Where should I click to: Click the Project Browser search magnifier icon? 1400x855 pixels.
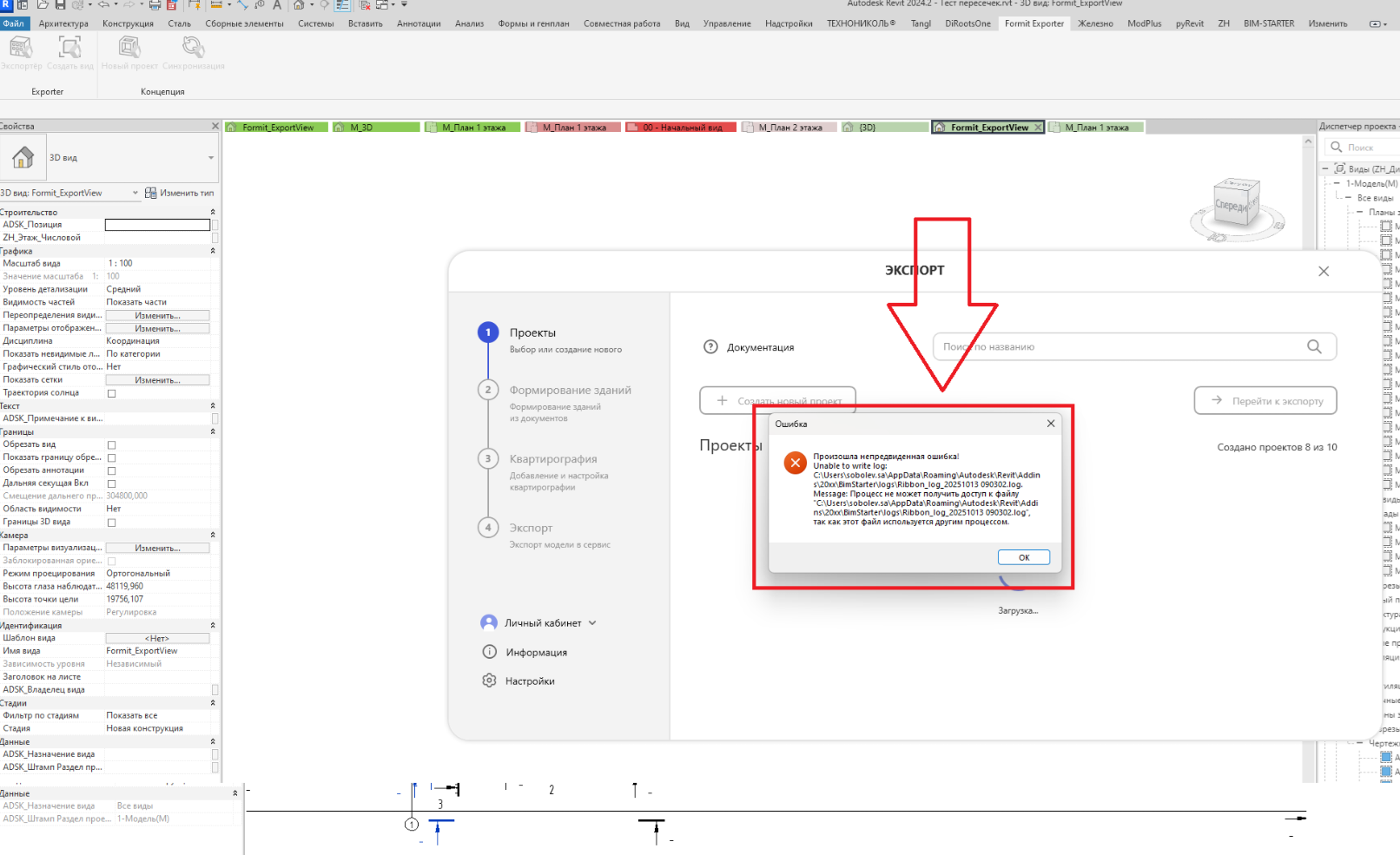(x=1337, y=148)
